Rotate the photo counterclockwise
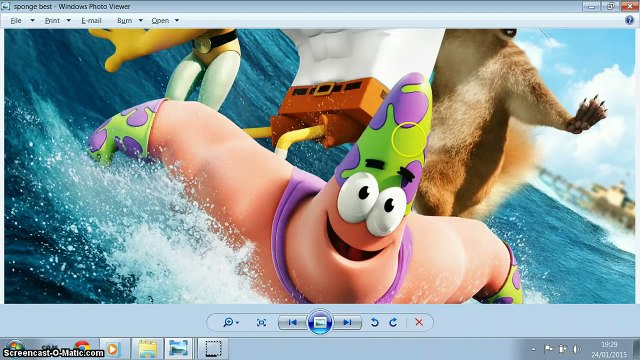 click(374, 322)
